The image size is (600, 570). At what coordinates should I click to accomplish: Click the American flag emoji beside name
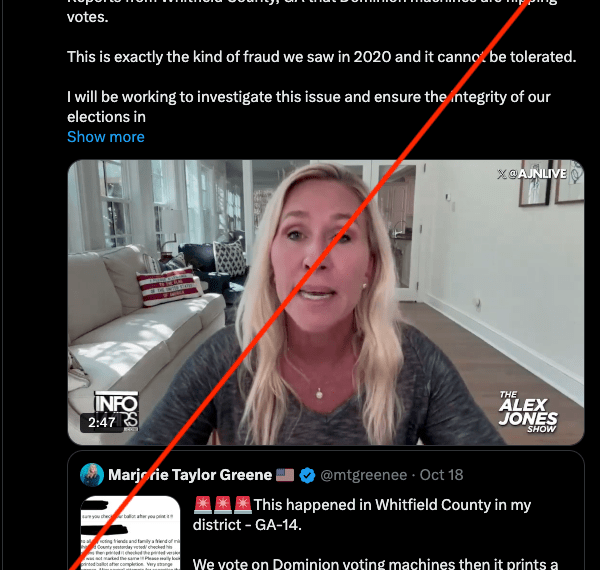pos(285,475)
